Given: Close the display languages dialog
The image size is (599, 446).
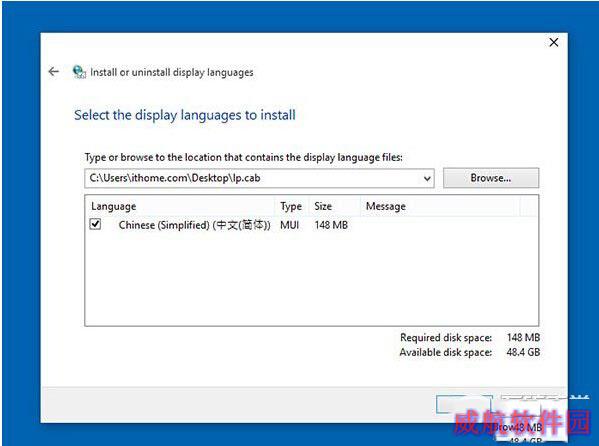Looking at the screenshot, I should pyautogui.click(x=554, y=42).
